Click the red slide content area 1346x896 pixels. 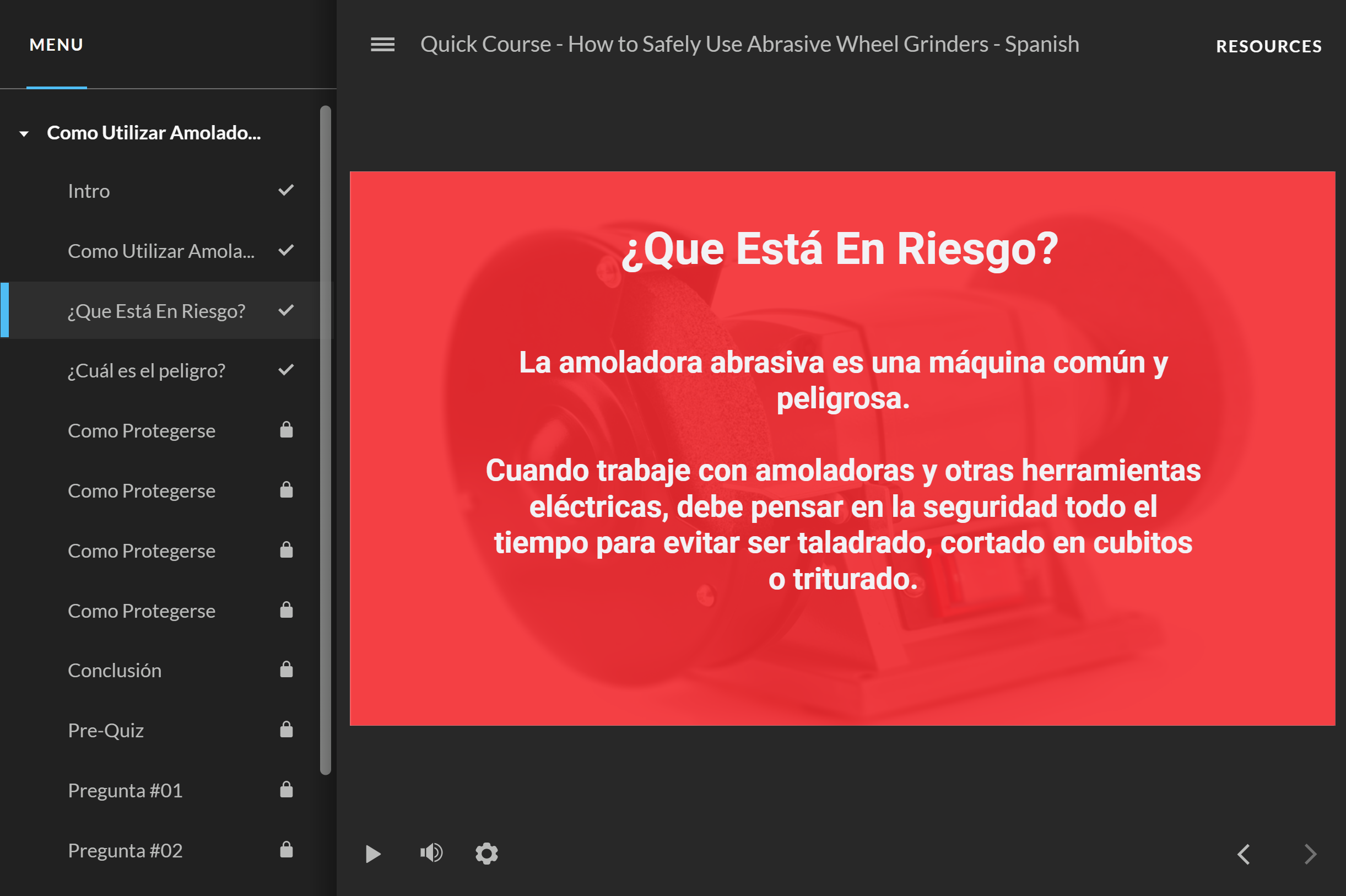pyautogui.click(x=842, y=449)
